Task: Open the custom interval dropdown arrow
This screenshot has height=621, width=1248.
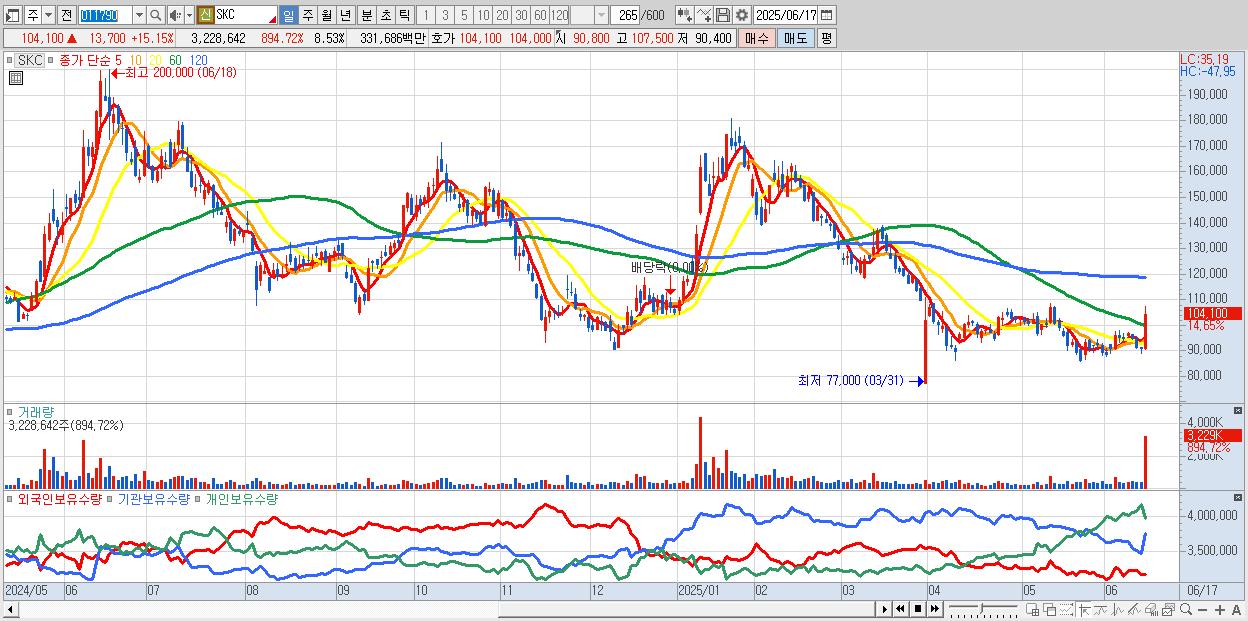Action: click(x=601, y=15)
